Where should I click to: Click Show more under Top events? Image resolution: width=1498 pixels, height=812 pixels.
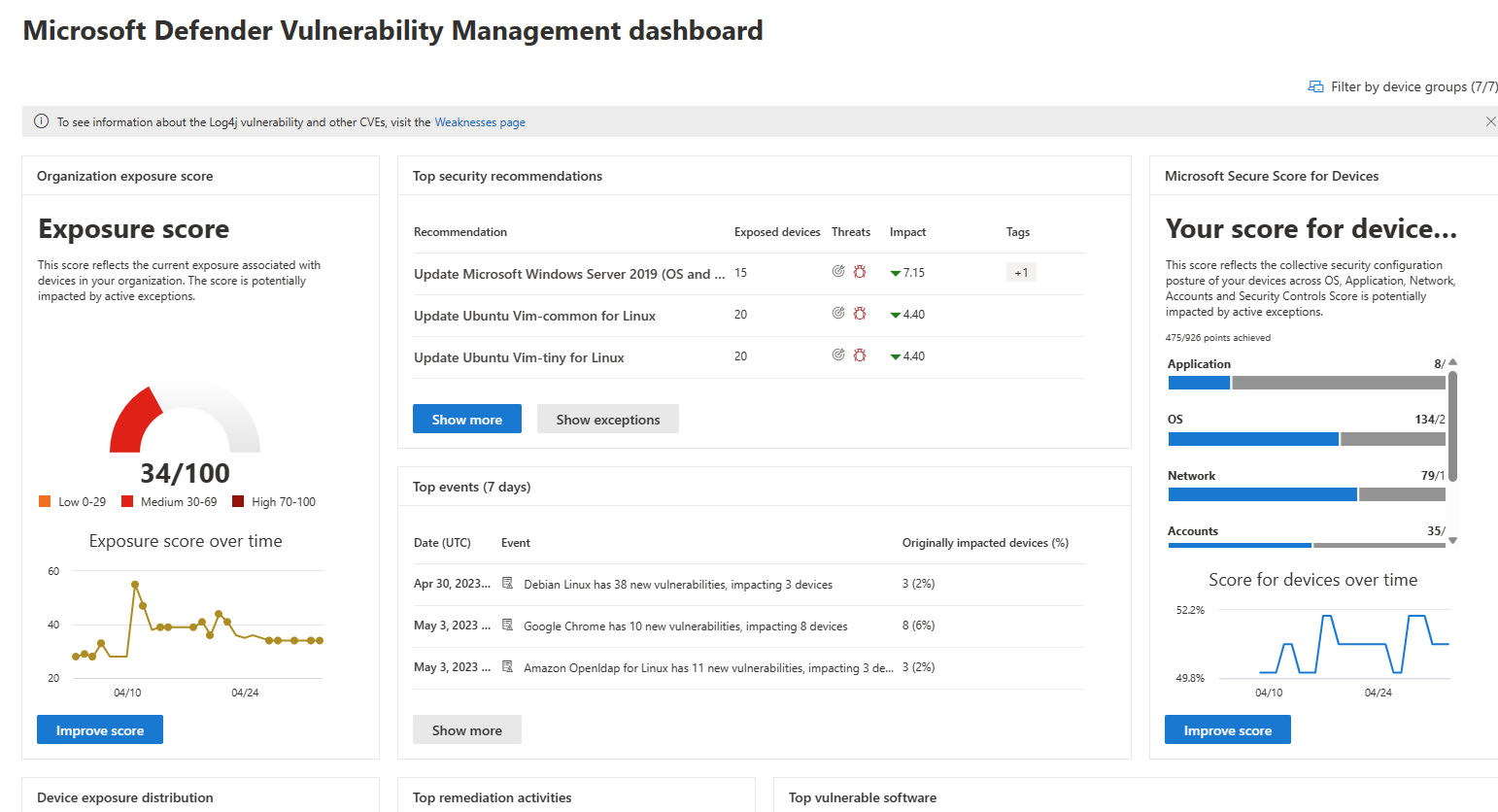tap(467, 729)
